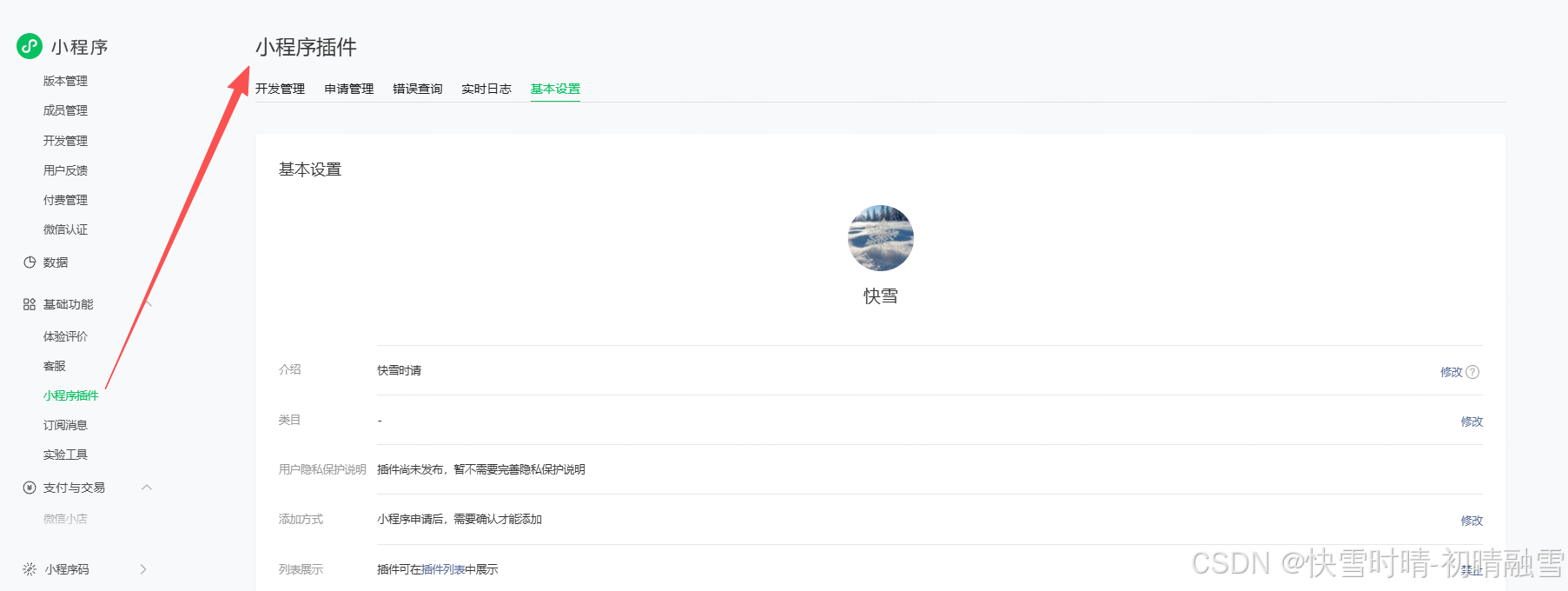Open 实验工具 in the sidebar
Viewport: 1568px width, 591px height.
65,455
